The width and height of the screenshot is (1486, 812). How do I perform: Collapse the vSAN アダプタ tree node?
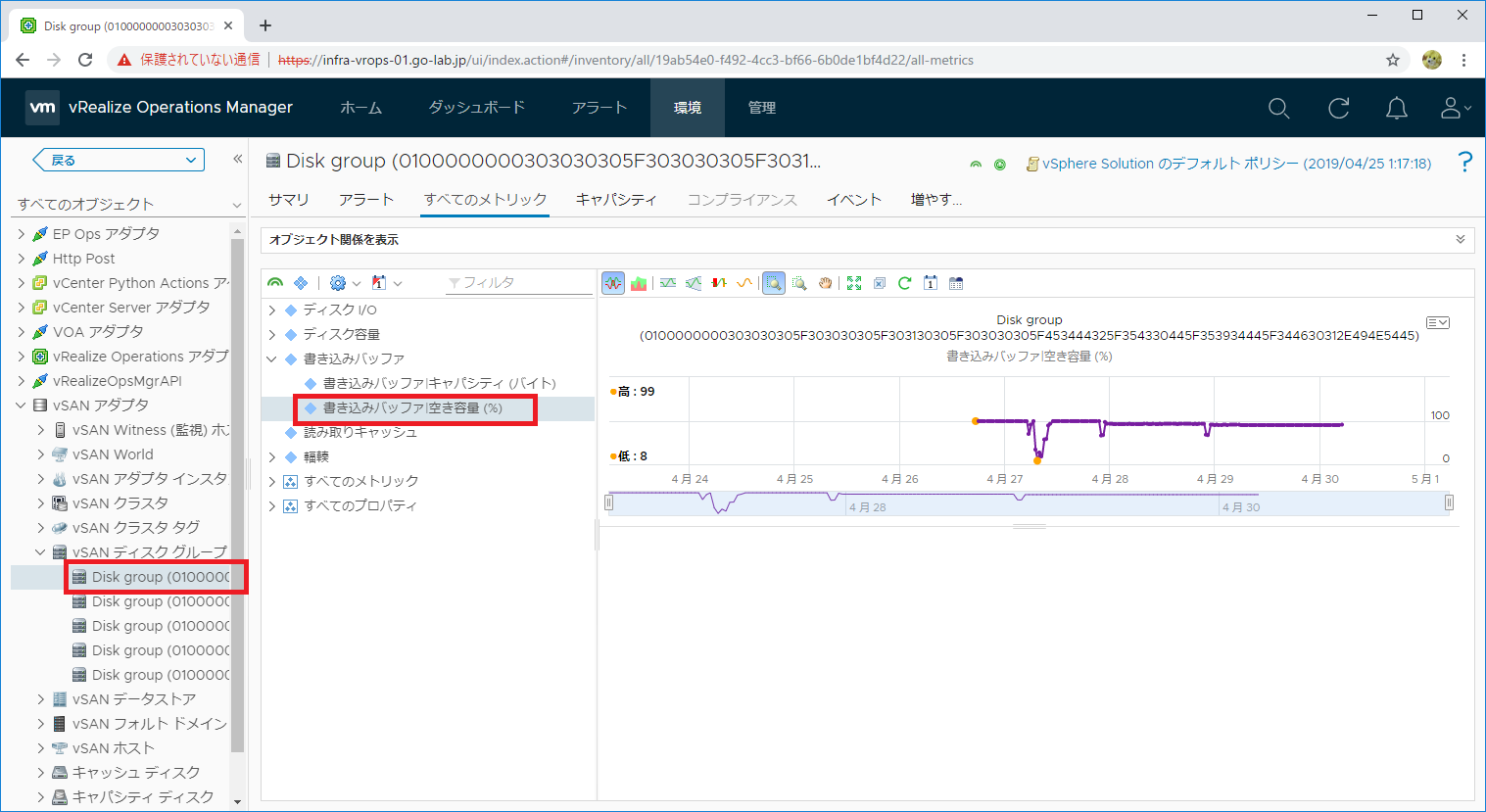(x=21, y=406)
